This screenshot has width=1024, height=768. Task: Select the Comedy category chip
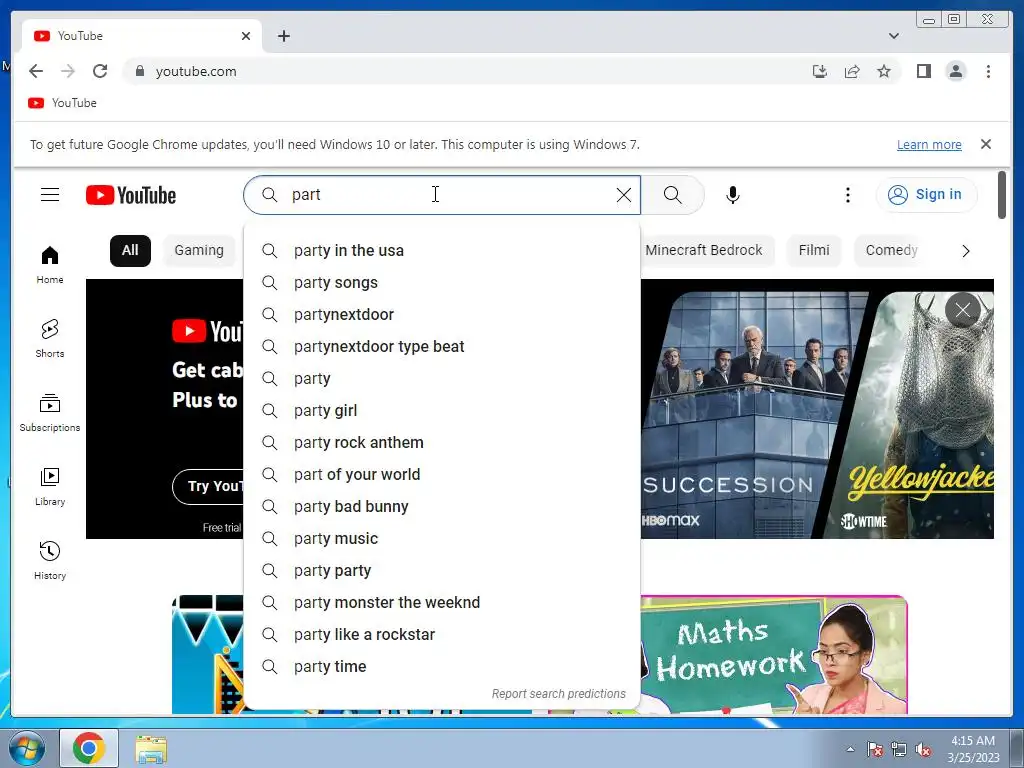pos(891,251)
